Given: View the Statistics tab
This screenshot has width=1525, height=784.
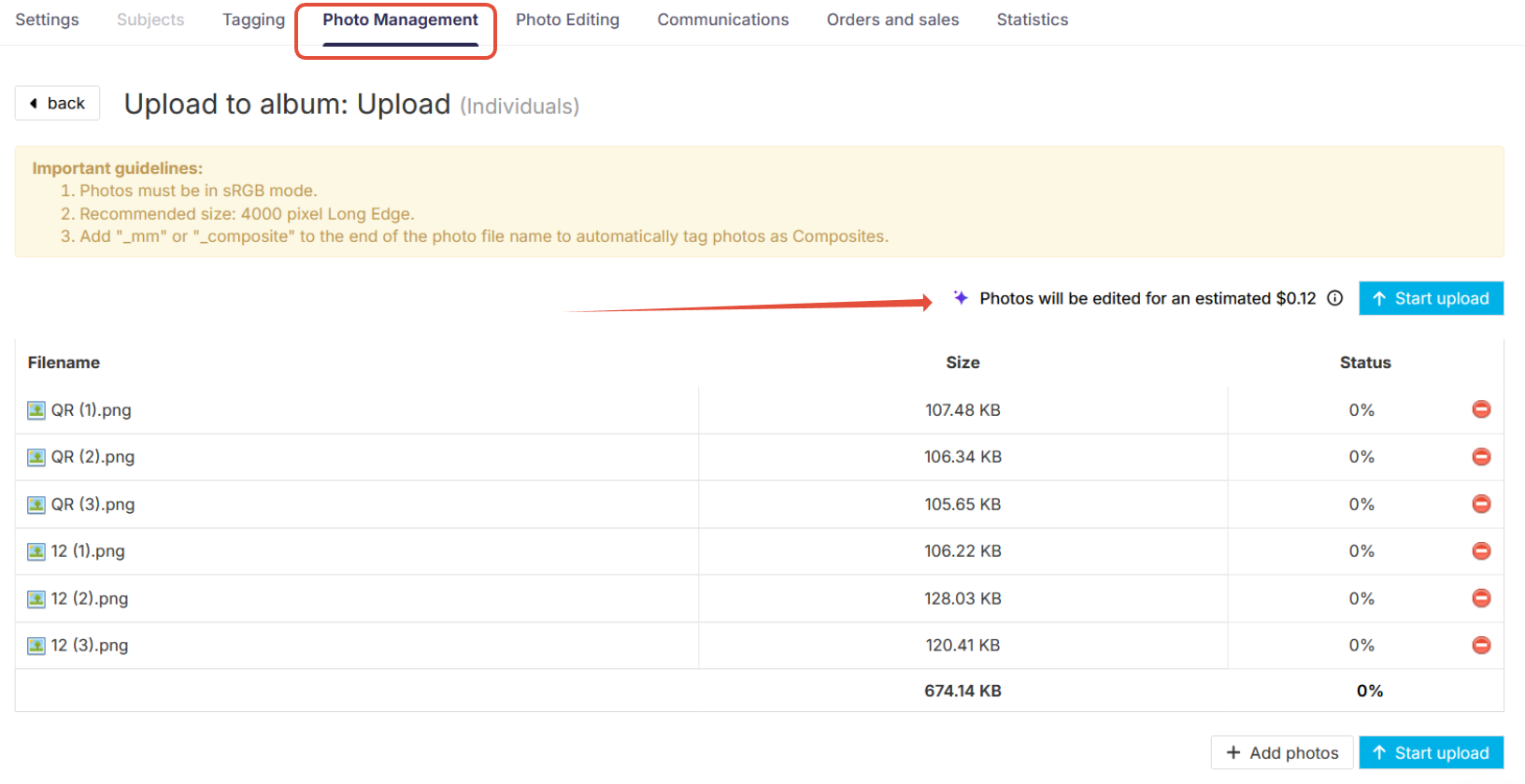Looking at the screenshot, I should point(1032,20).
